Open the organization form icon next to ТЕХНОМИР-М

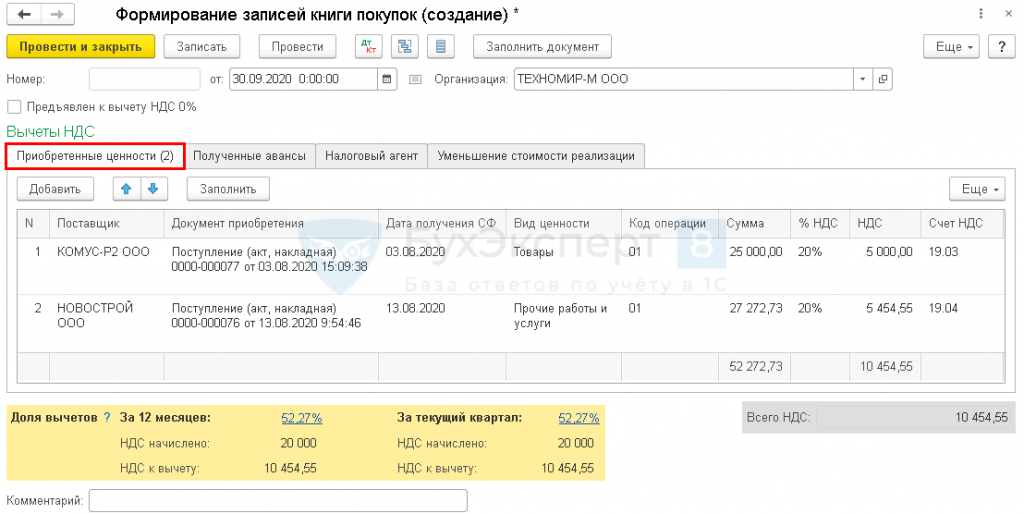pos(883,79)
